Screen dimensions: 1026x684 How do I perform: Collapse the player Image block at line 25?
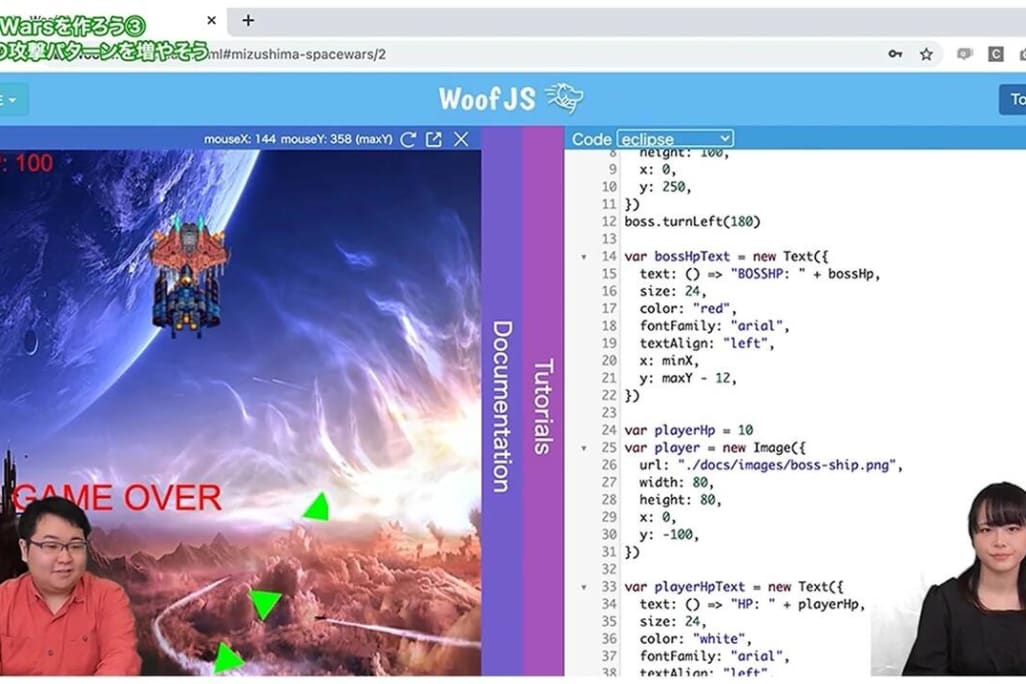pyautogui.click(x=584, y=448)
